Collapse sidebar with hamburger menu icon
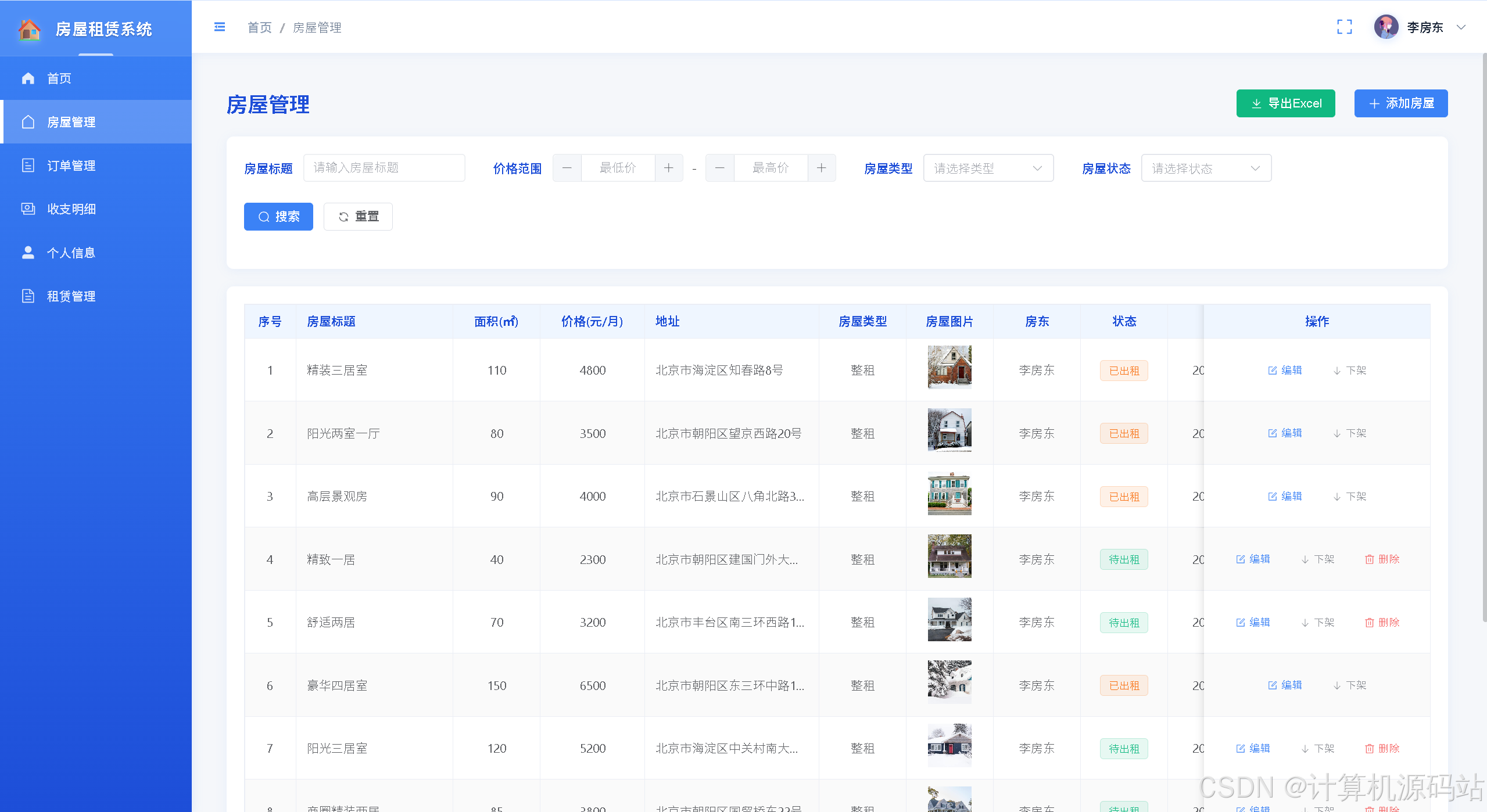Image resolution: width=1487 pixels, height=812 pixels. tap(219, 27)
